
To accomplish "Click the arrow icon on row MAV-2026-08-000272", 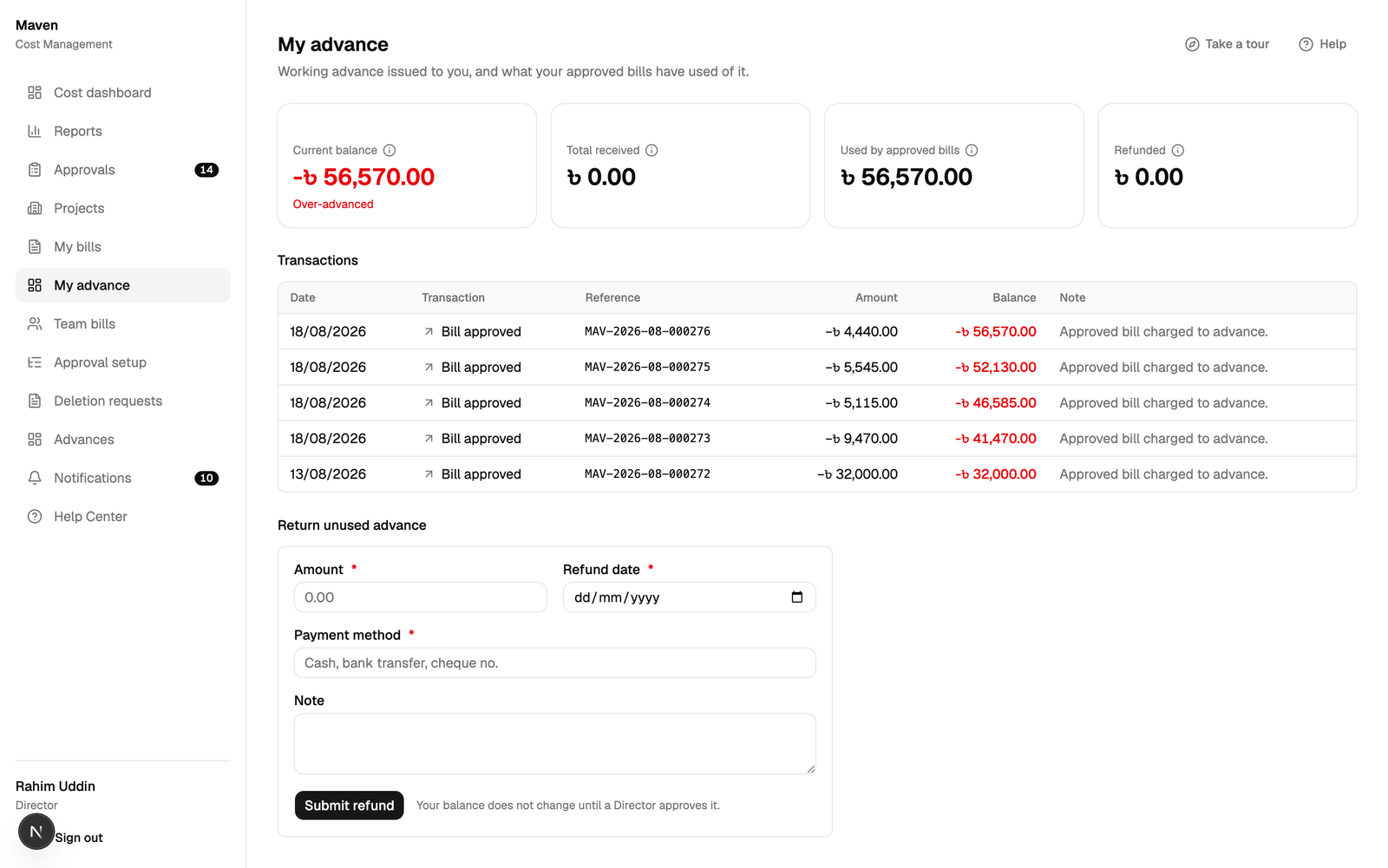I will coord(429,474).
